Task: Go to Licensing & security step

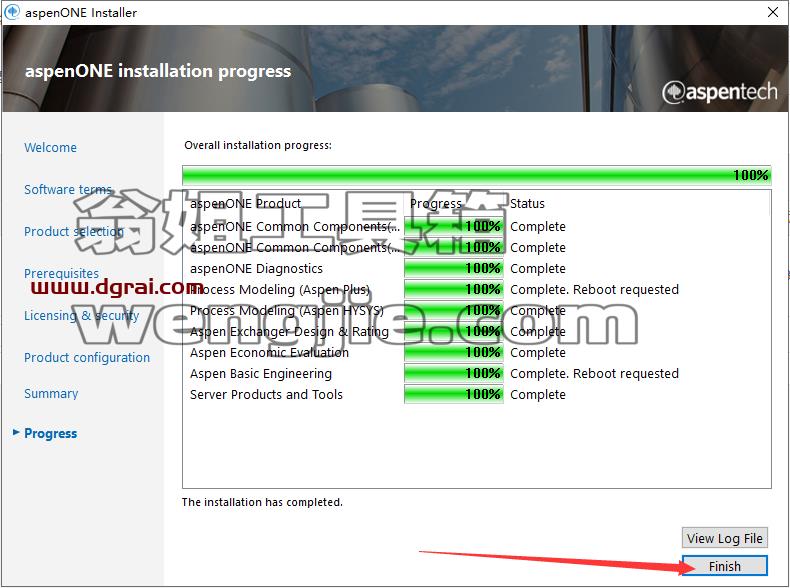Action: (x=82, y=315)
